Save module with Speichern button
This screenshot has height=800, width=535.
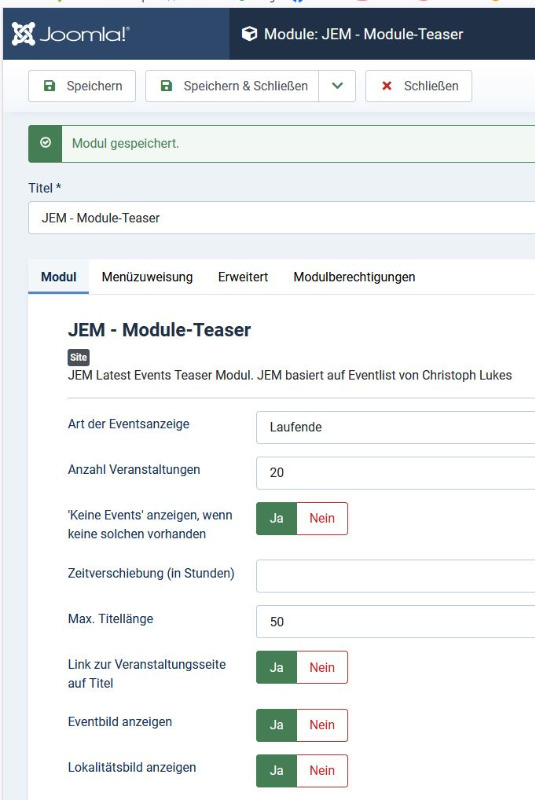(82, 86)
